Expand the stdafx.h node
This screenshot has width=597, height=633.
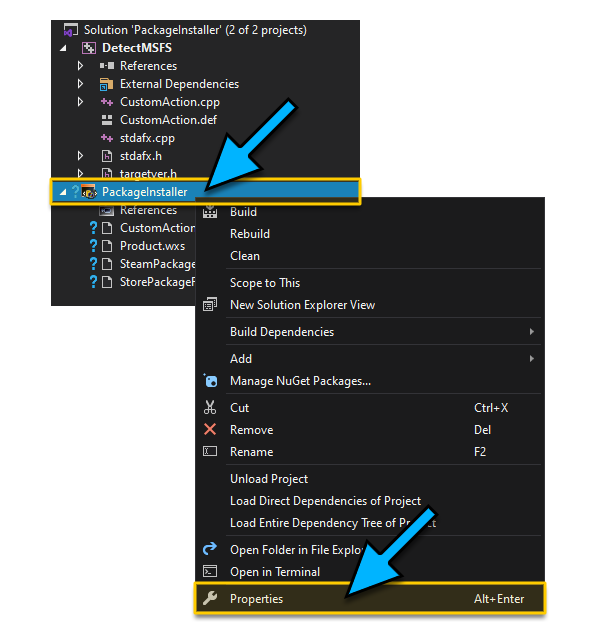(x=80, y=156)
